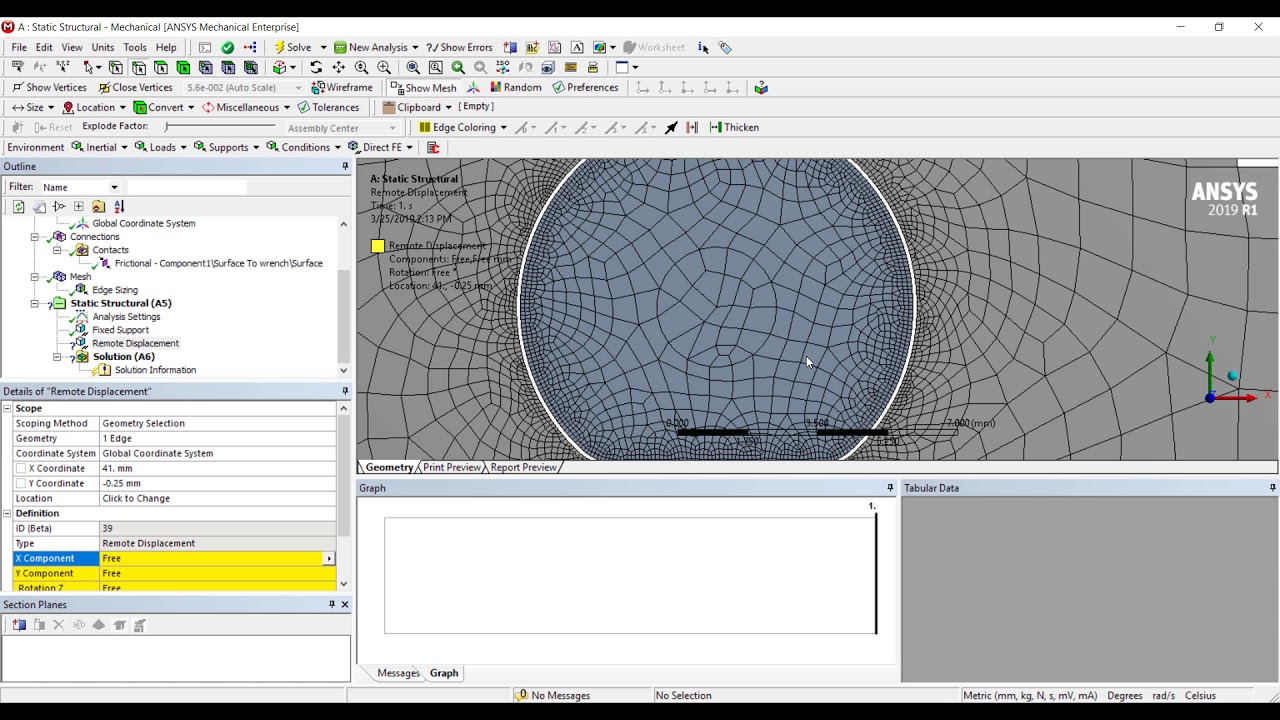This screenshot has height=720, width=1280.
Task: Adjust the Explode Factor slider
Action: pyautogui.click(x=220, y=126)
